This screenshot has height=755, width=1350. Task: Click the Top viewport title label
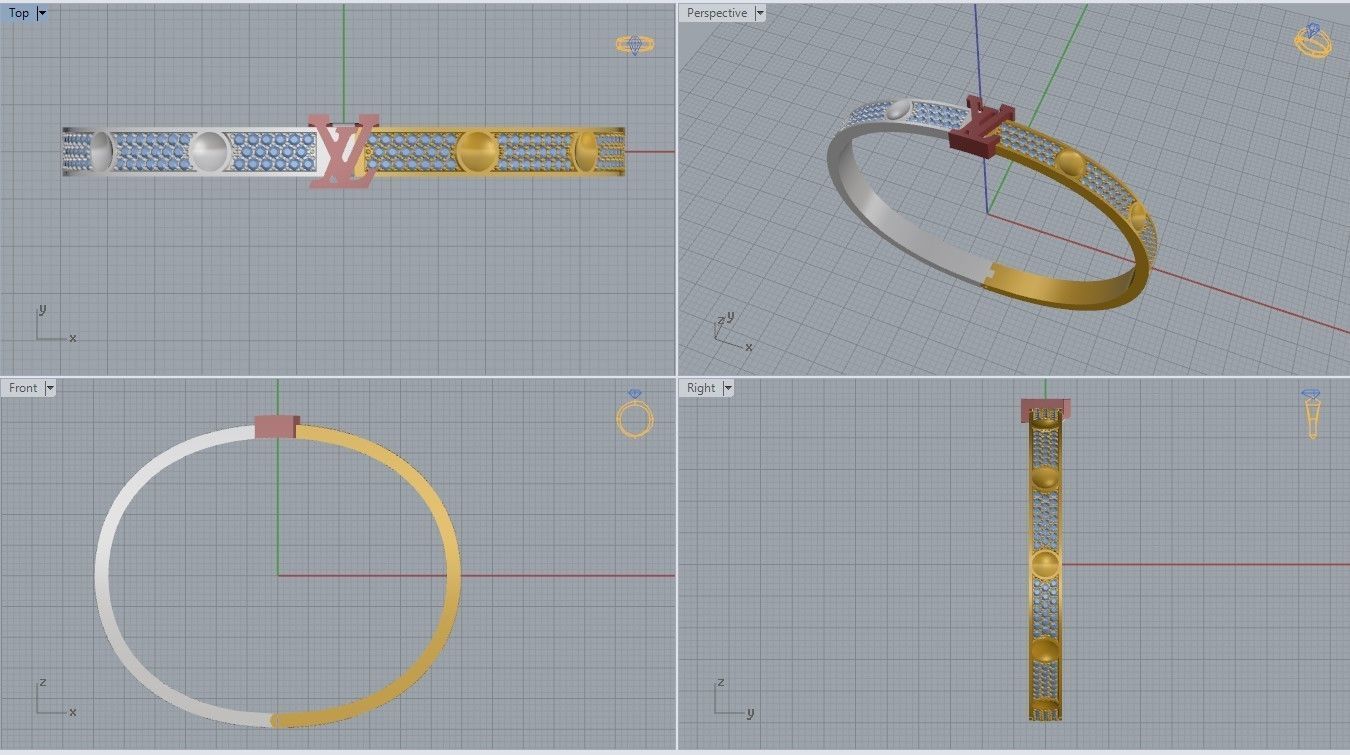(18, 13)
